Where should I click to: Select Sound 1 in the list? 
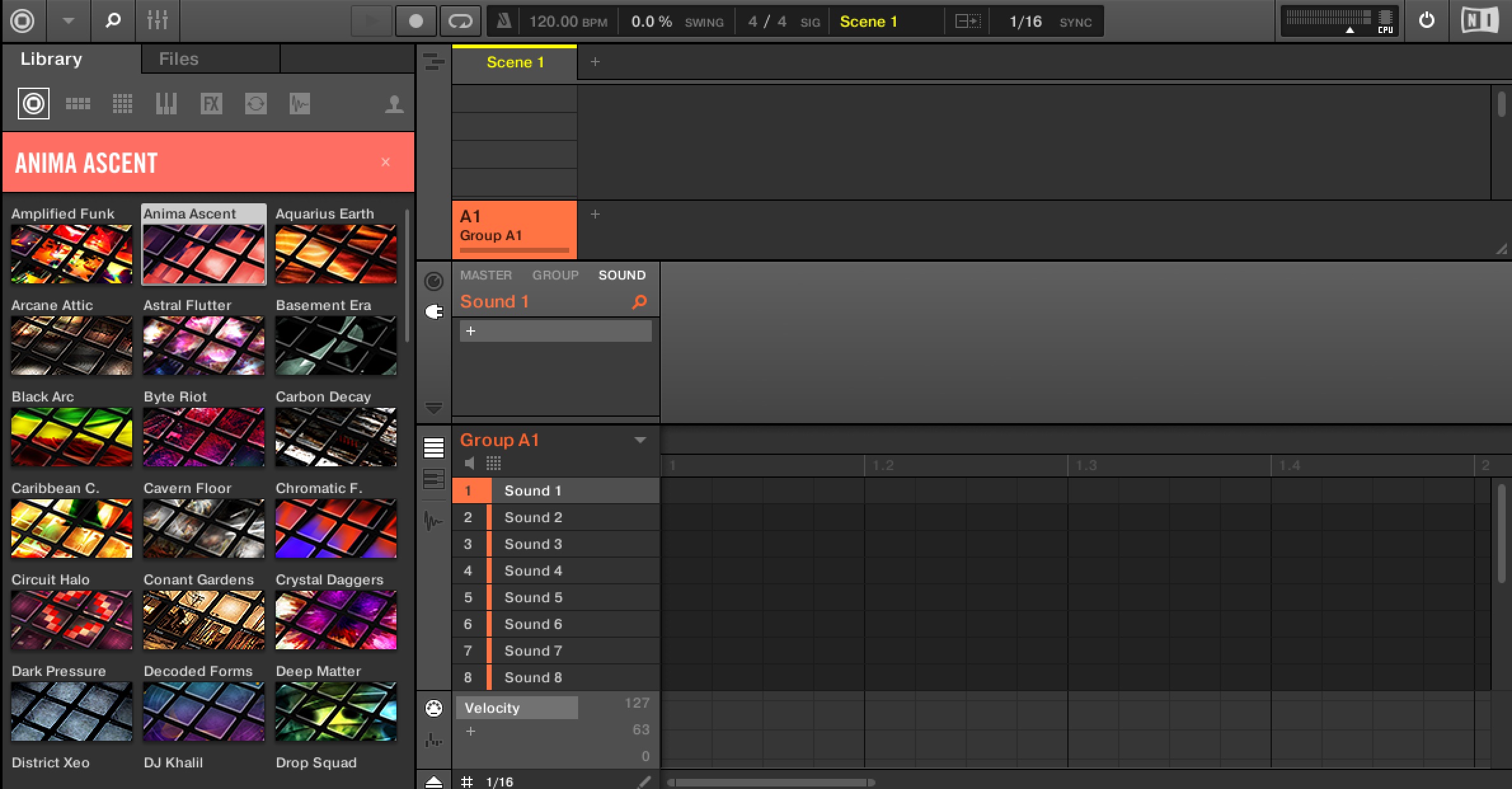point(556,490)
